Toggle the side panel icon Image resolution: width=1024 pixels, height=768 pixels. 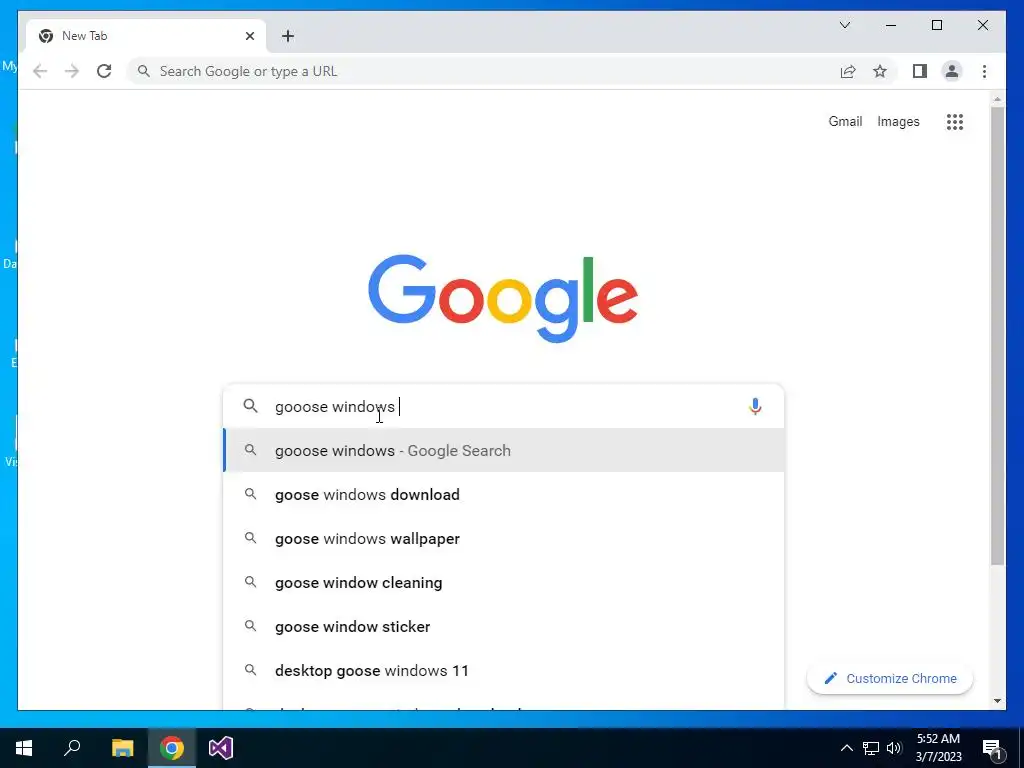coord(920,71)
